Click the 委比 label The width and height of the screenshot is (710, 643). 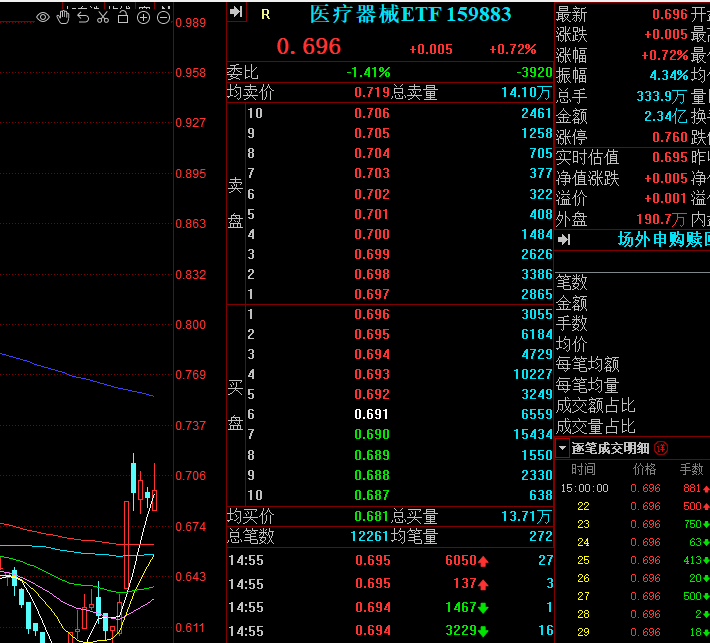(242, 72)
